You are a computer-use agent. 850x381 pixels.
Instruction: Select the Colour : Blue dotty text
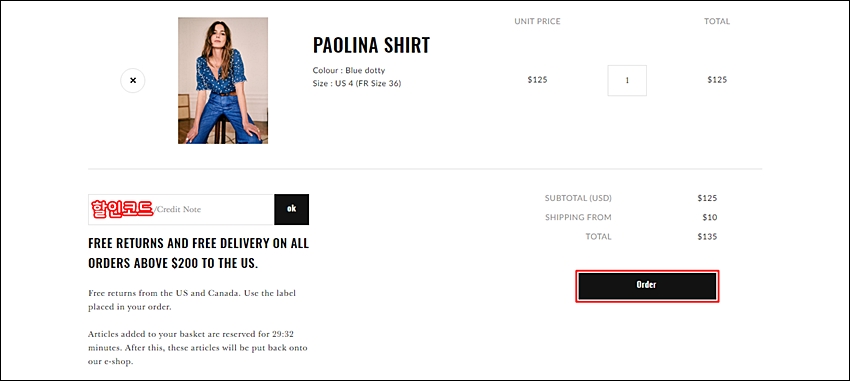coord(349,70)
